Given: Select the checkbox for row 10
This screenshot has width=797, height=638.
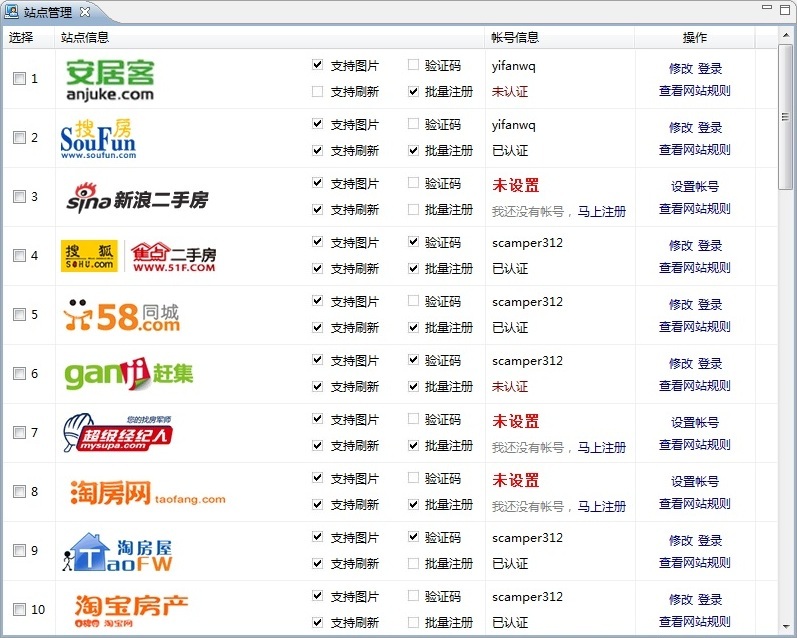Looking at the screenshot, I should (19, 609).
